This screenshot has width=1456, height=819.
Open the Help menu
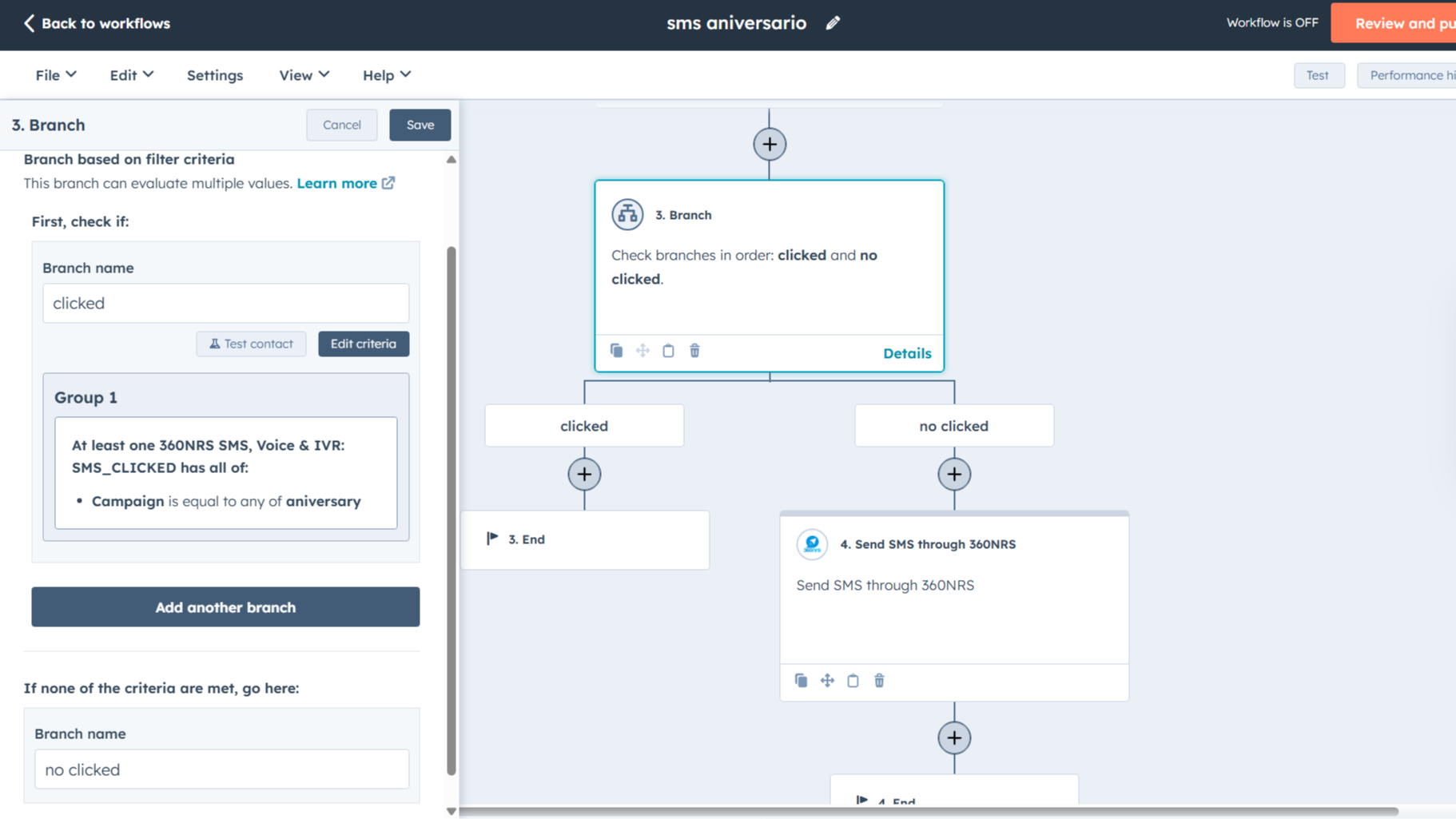387,75
